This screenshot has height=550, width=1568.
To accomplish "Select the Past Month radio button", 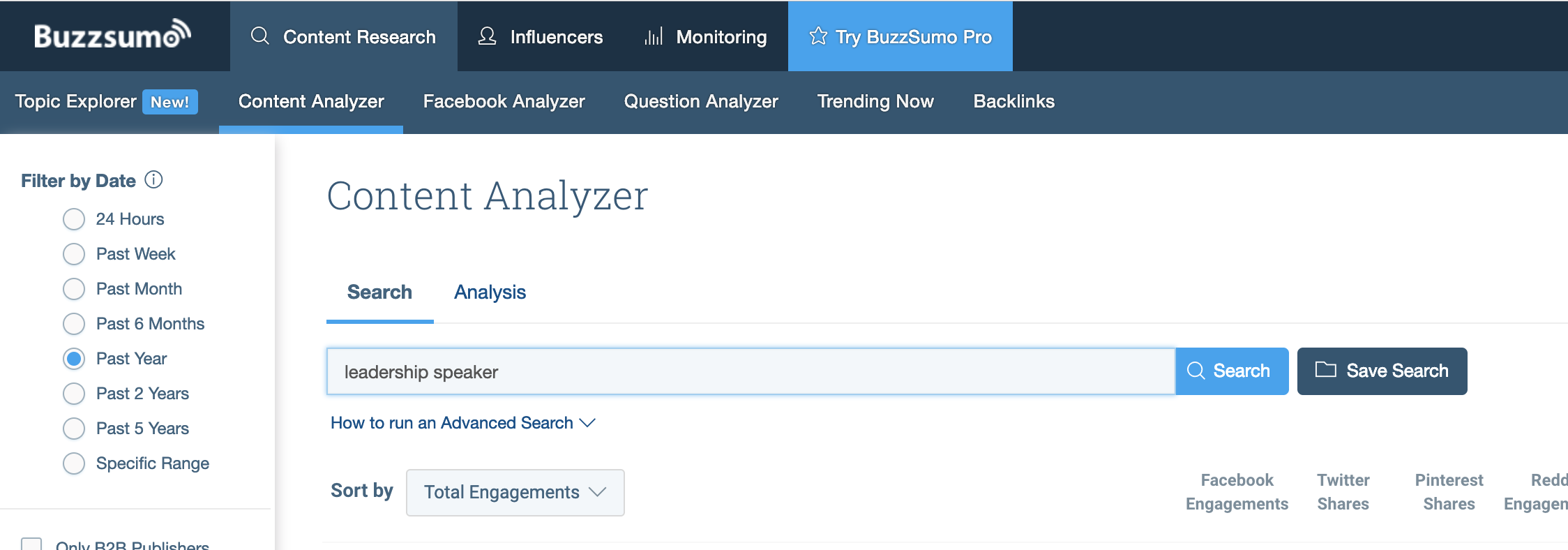I will pos(74,289).
